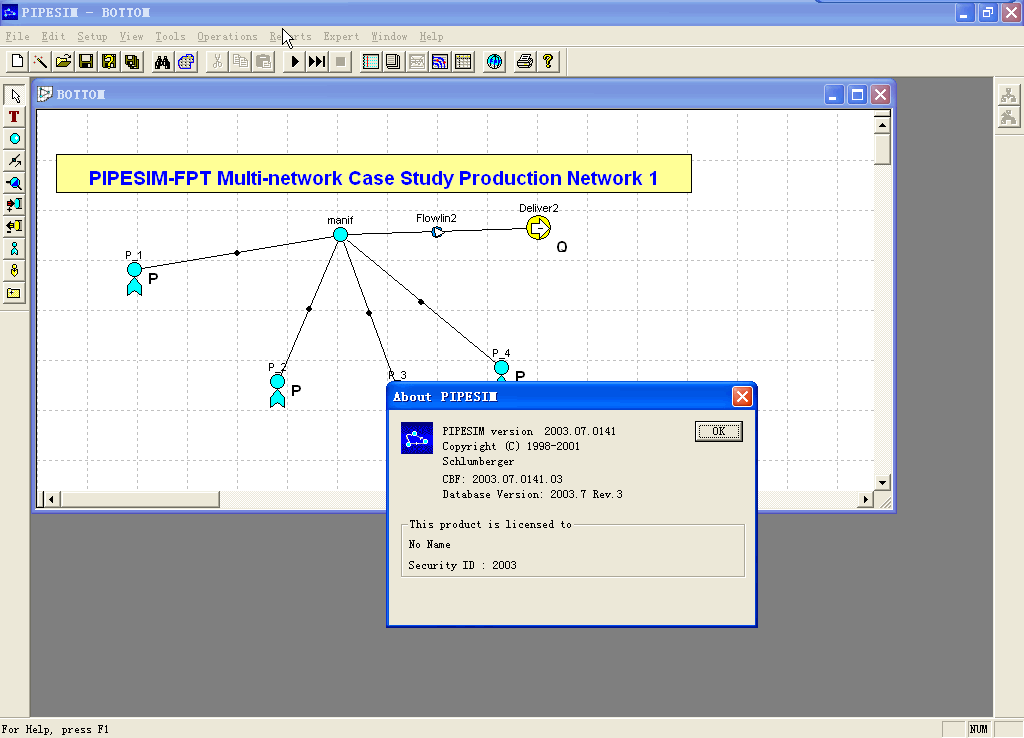Select the network separator magnifier-shaped tool
This screenshot has height=738, width=1024.
coord(14,183)
